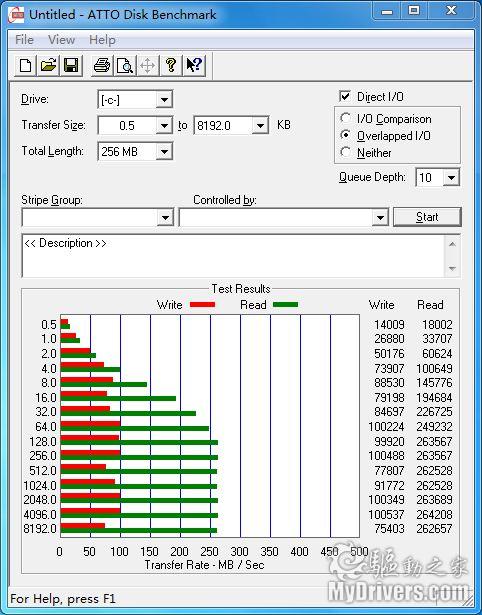Expand the Controlled by dropdown

[x=380, y=217]
